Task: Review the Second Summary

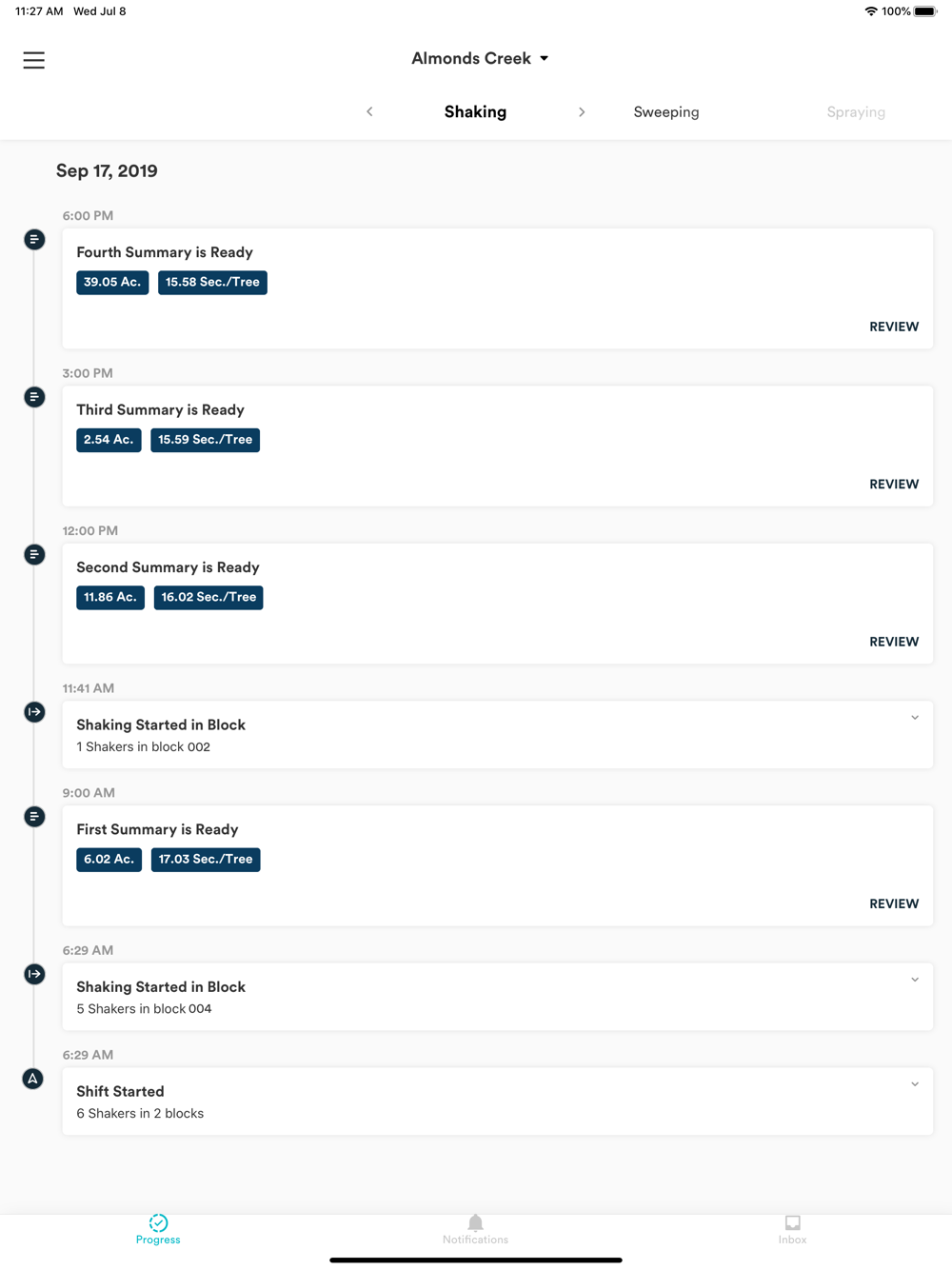Action: pos(894,642)
